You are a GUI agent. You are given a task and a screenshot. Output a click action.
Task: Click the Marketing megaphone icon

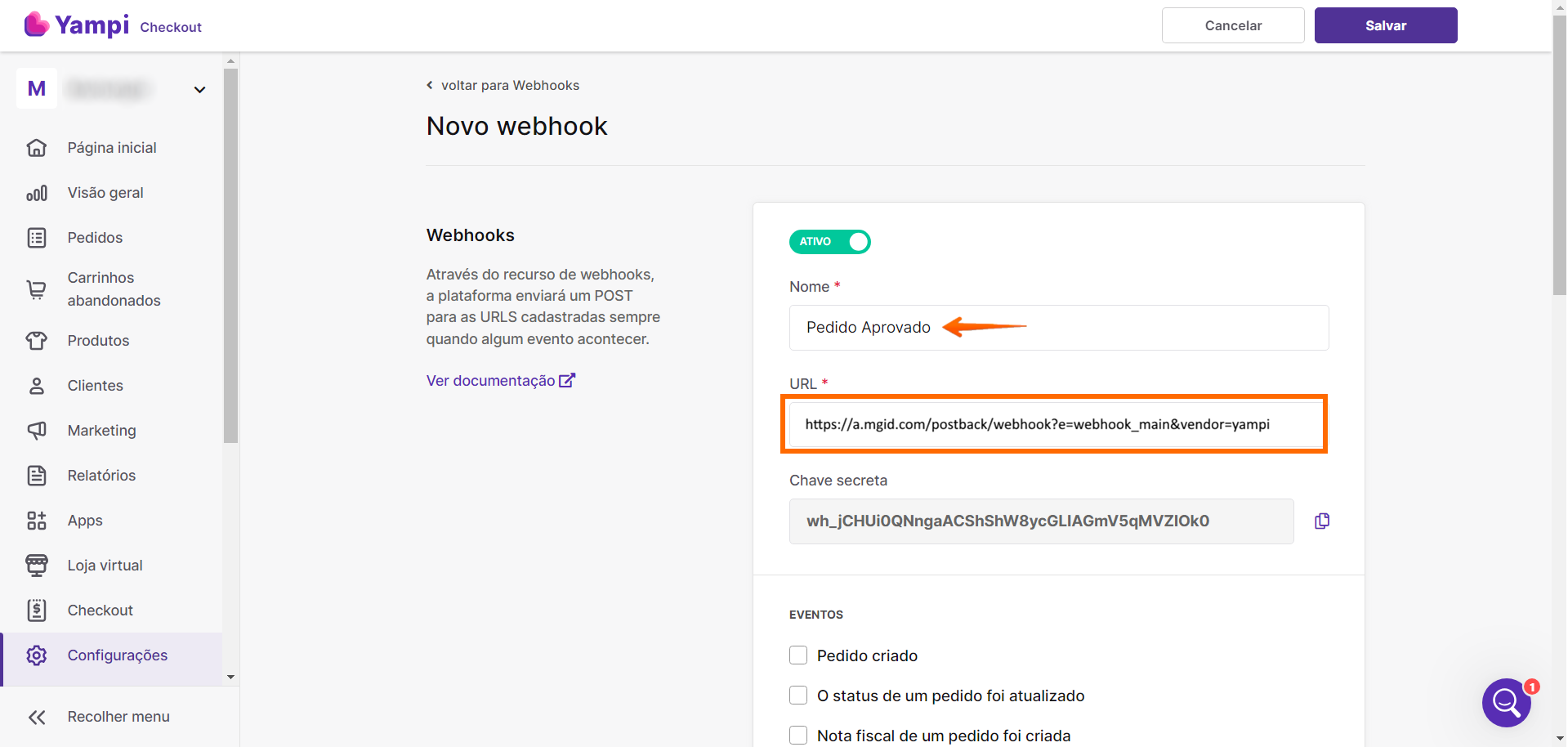coord(37,431)
